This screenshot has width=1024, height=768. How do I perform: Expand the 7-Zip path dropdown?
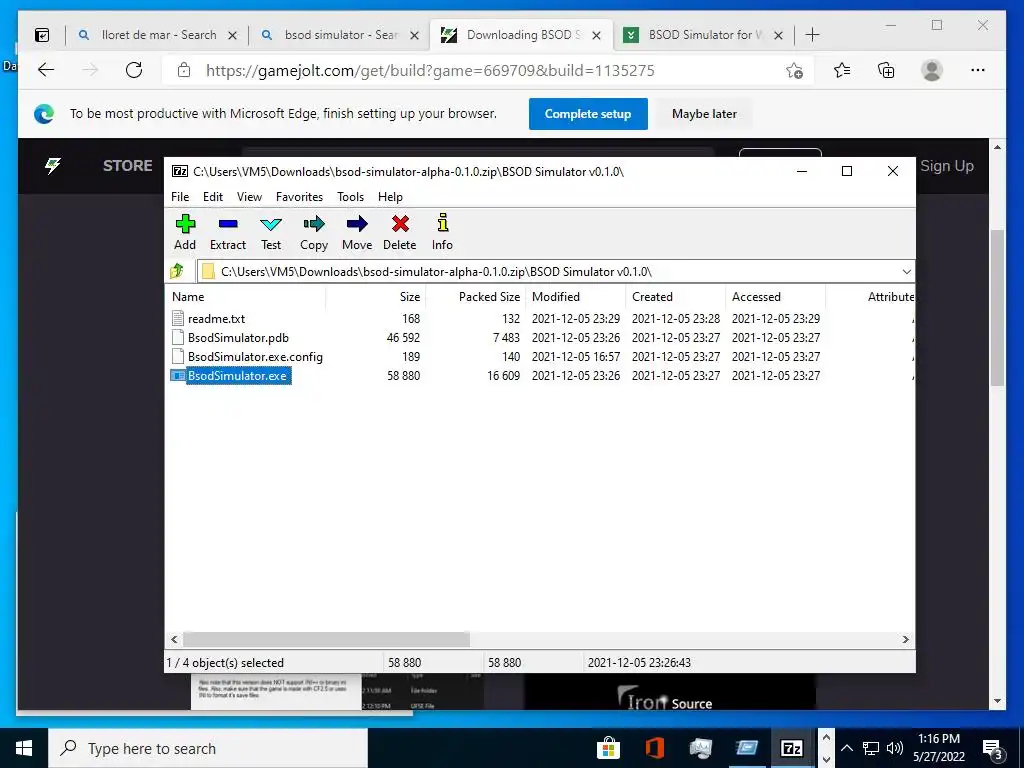(906, 272)
